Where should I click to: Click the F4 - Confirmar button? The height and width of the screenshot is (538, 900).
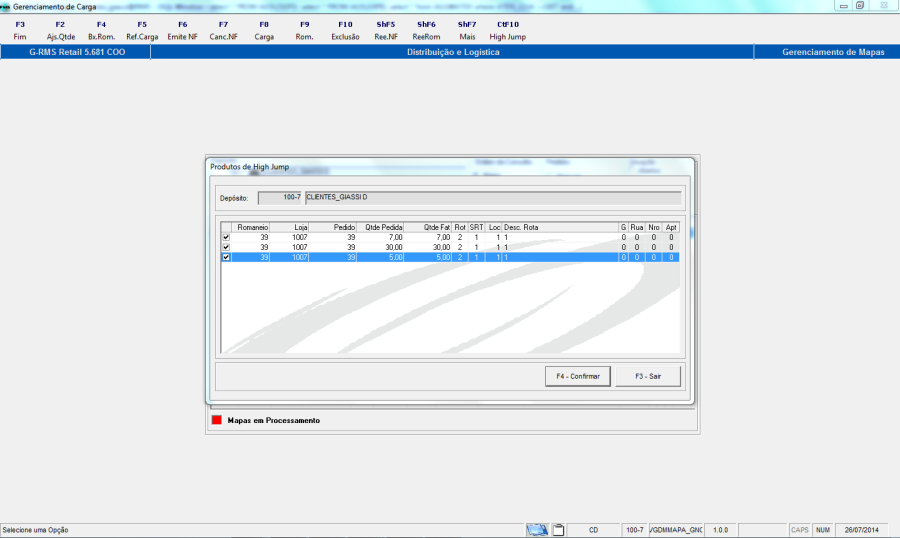pyautogui.click(x=577, y=377)
